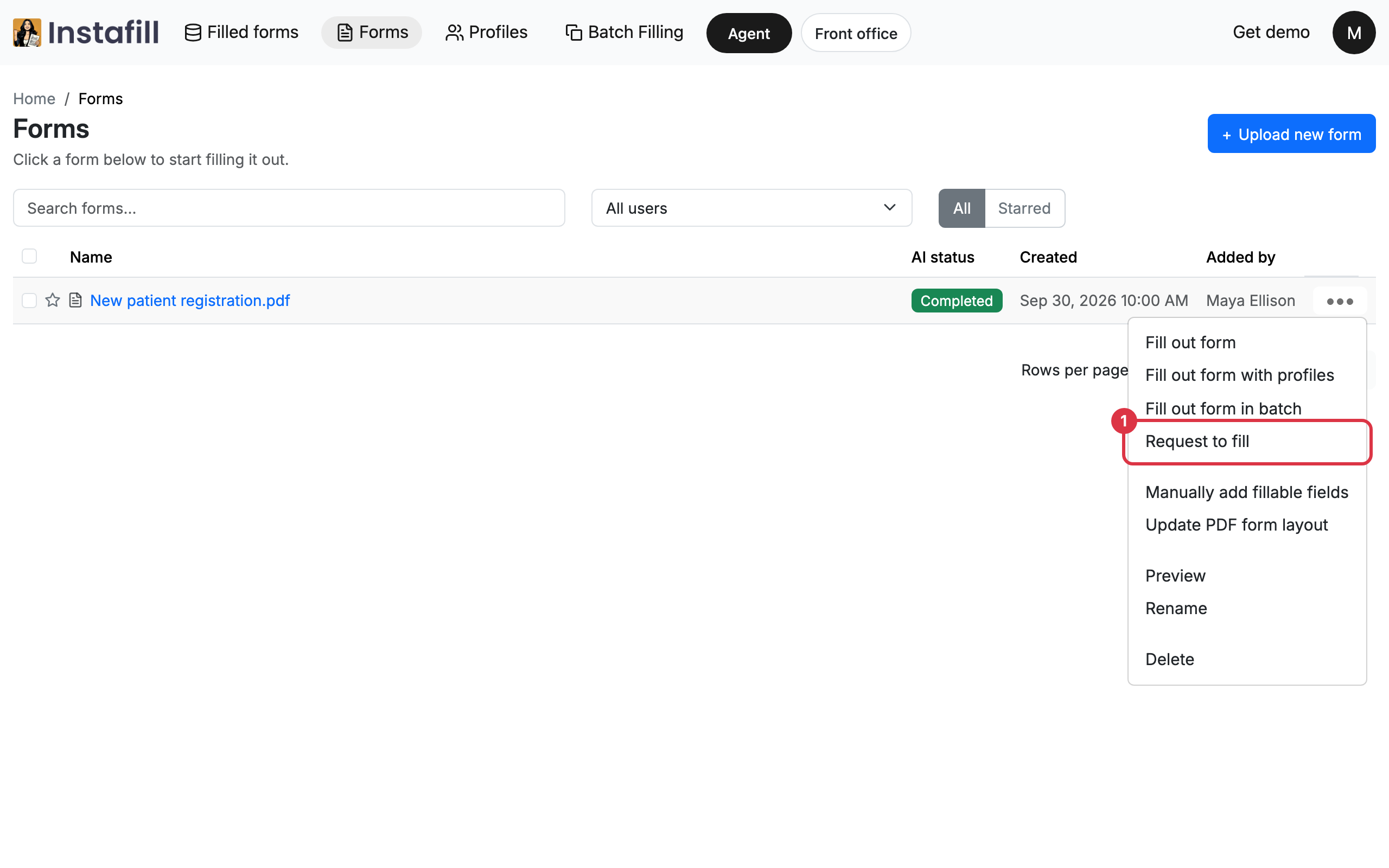Open Profiles from the people icon

pos(454,33)
